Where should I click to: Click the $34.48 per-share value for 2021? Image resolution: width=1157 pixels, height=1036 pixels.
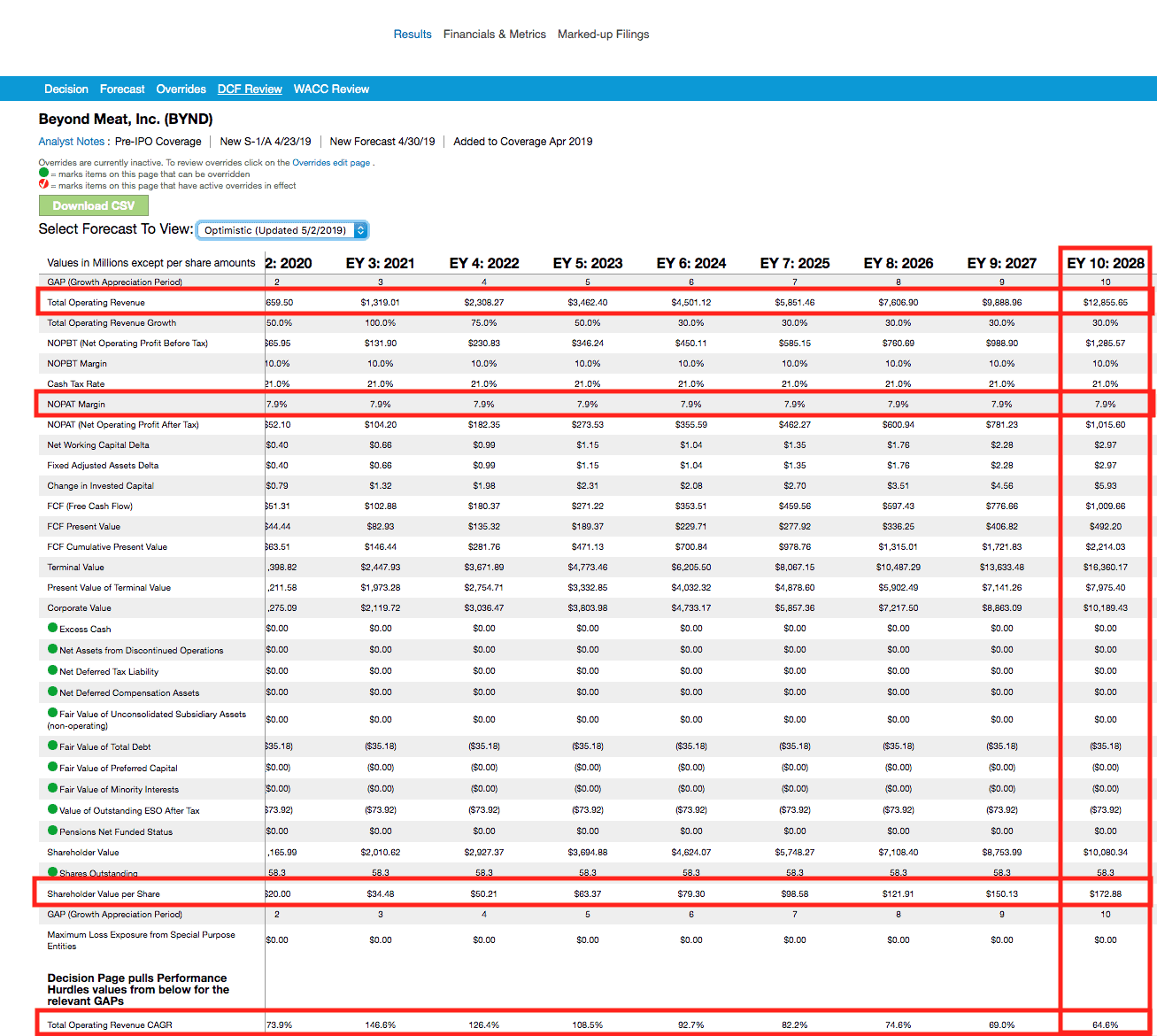point(381,894)
